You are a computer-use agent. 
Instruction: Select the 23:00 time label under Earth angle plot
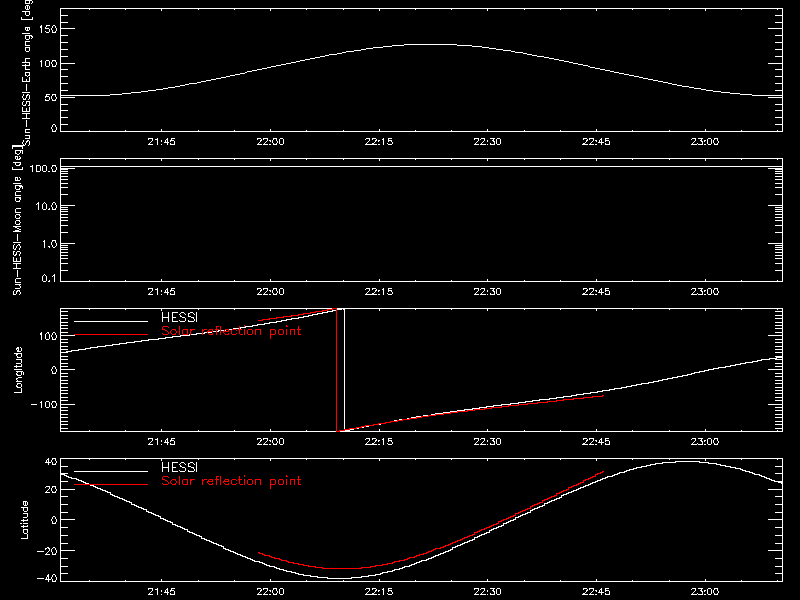click(x=705, y=142)
